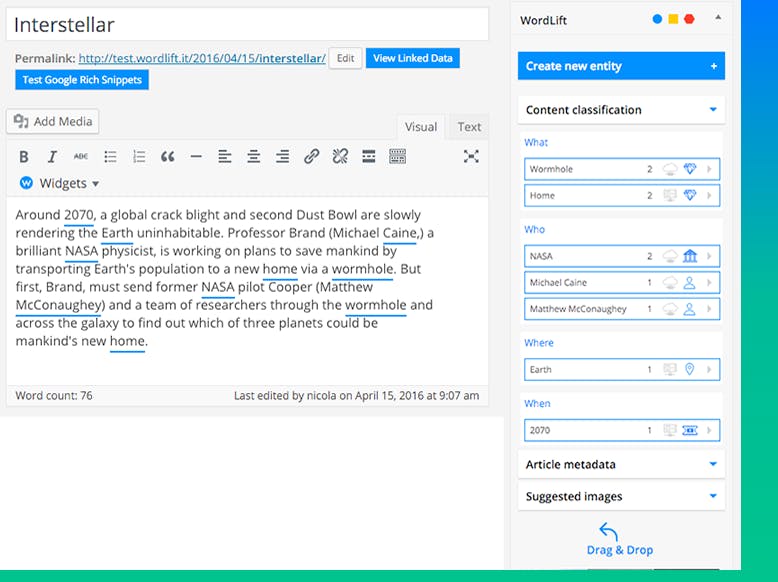Toggle italic formatting in editor toolbar
The width and height of the screenshot is (778, 582).
pyautogui.click(x=52, y=157)
